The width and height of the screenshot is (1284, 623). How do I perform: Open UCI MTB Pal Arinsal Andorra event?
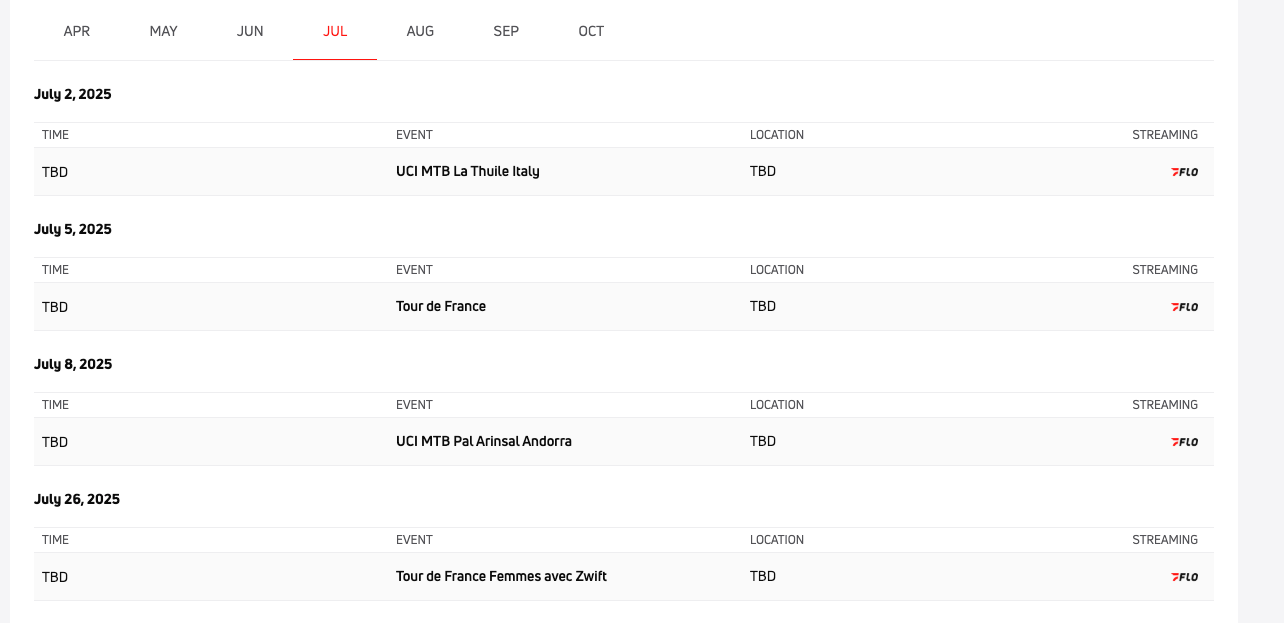pos(484,441)
